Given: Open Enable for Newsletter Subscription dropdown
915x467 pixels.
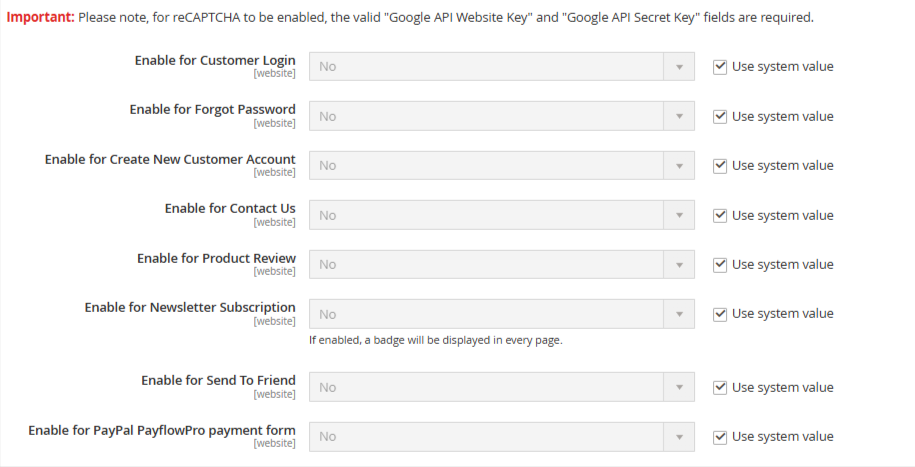Looking at the screenshot, I should (x=501, y=314).
